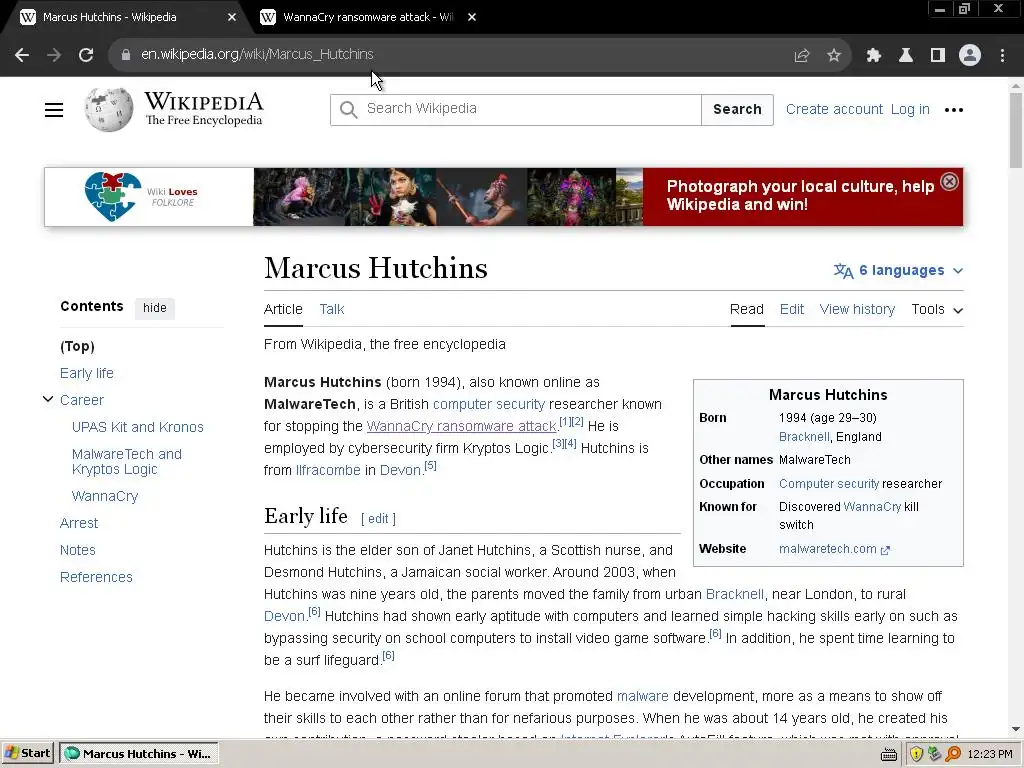
Task: Open the on-screen keyboard tray icon
Action: pos(888,755)
